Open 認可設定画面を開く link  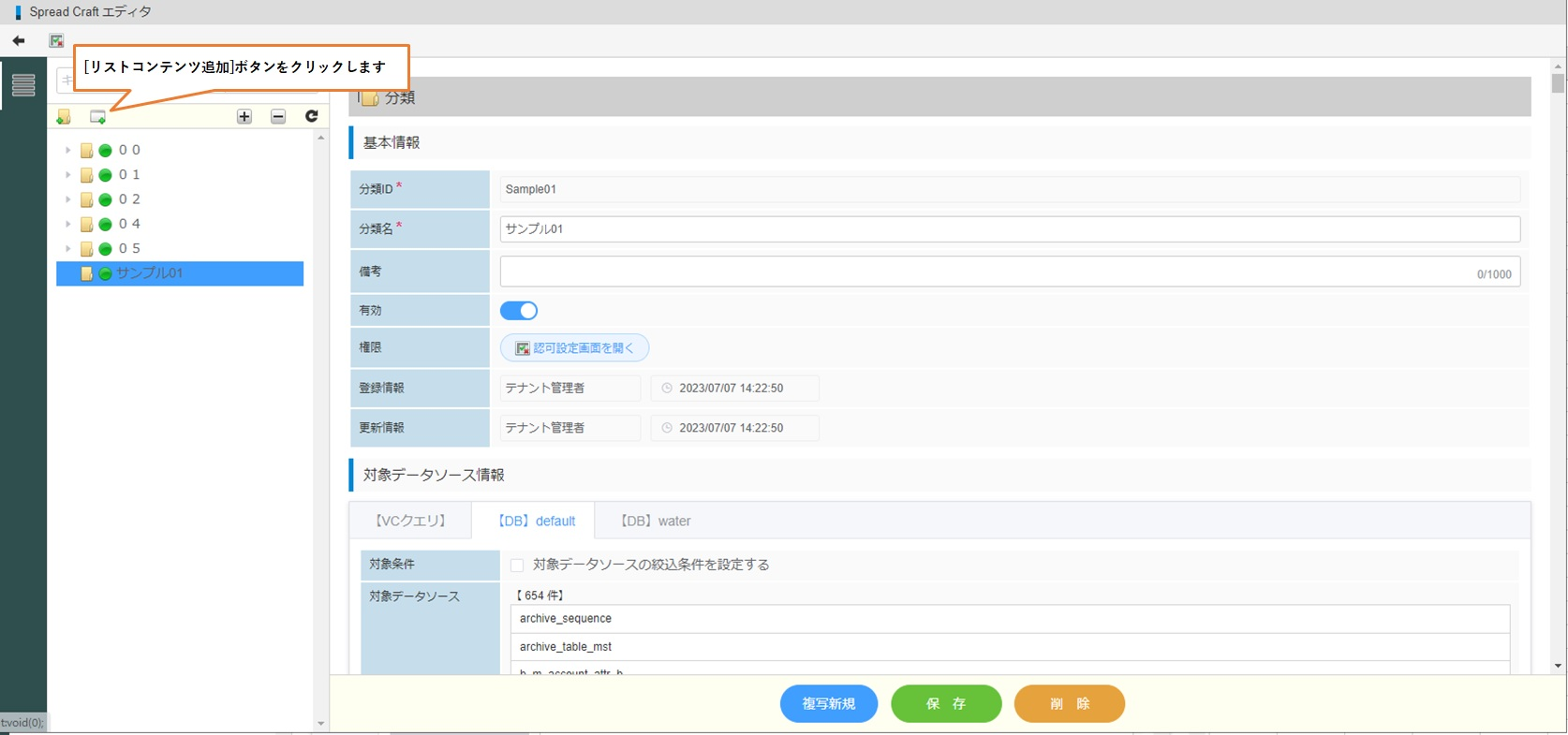574,348
